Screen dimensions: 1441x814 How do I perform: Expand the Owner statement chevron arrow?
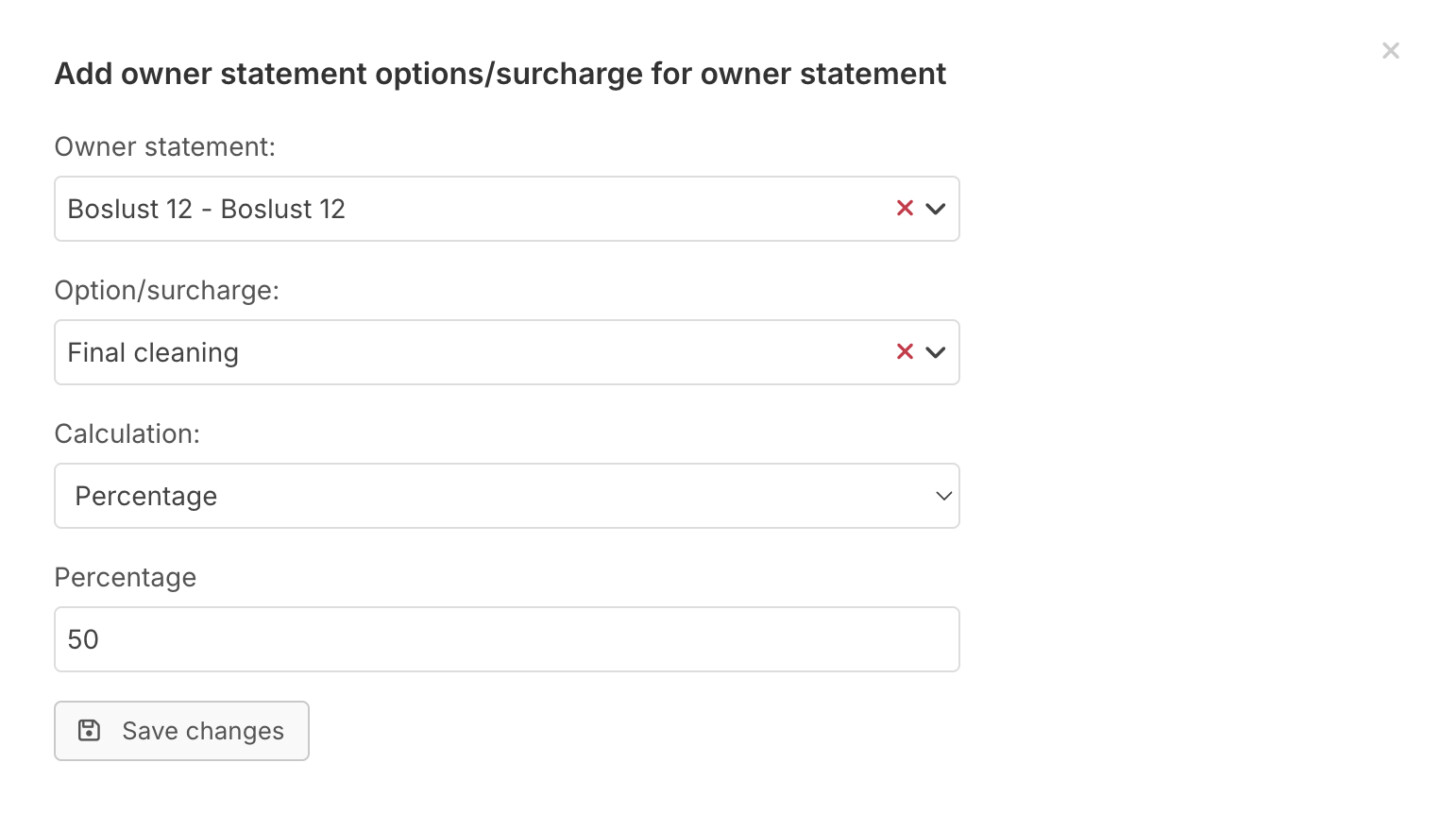coord(935,208)
